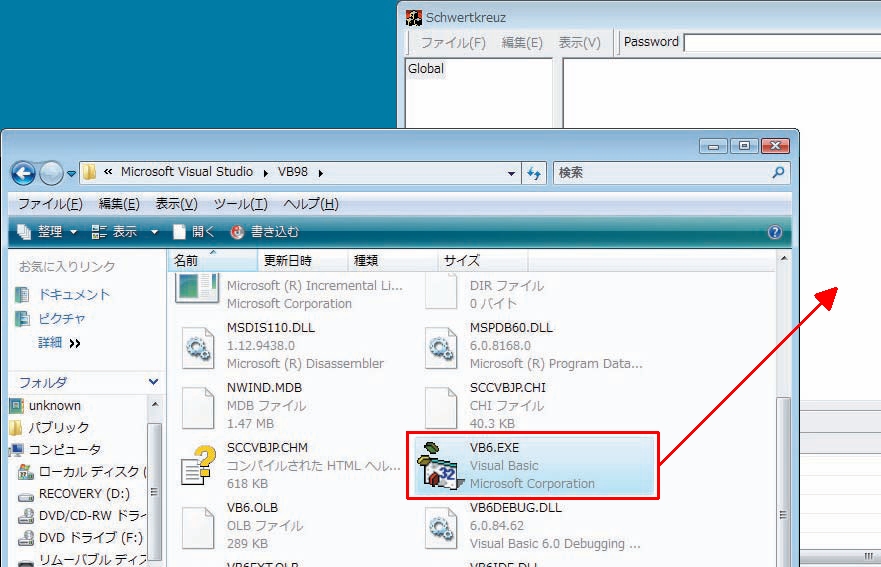Select VB6DEBUG.DLL file icon
Viewport: 881px width, 567px height.
[441, 529]
